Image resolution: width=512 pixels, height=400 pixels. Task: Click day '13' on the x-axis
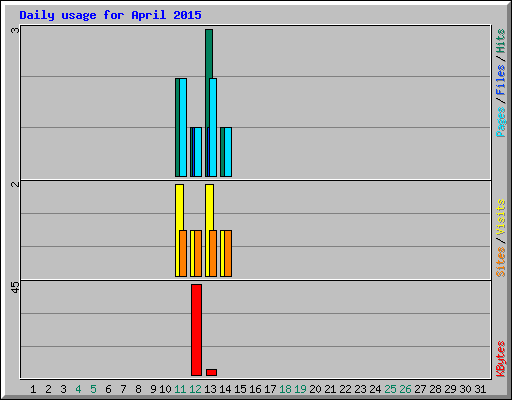point(210,389)
